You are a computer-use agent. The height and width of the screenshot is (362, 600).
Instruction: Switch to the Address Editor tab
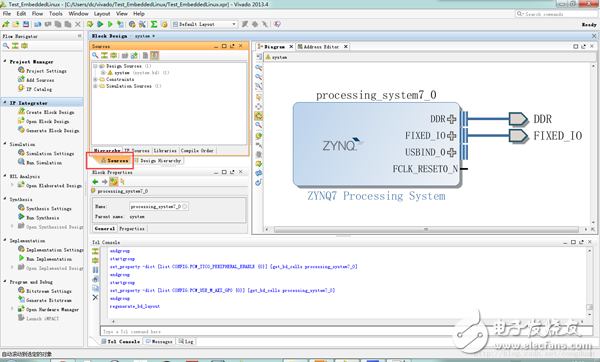[321, 47]
